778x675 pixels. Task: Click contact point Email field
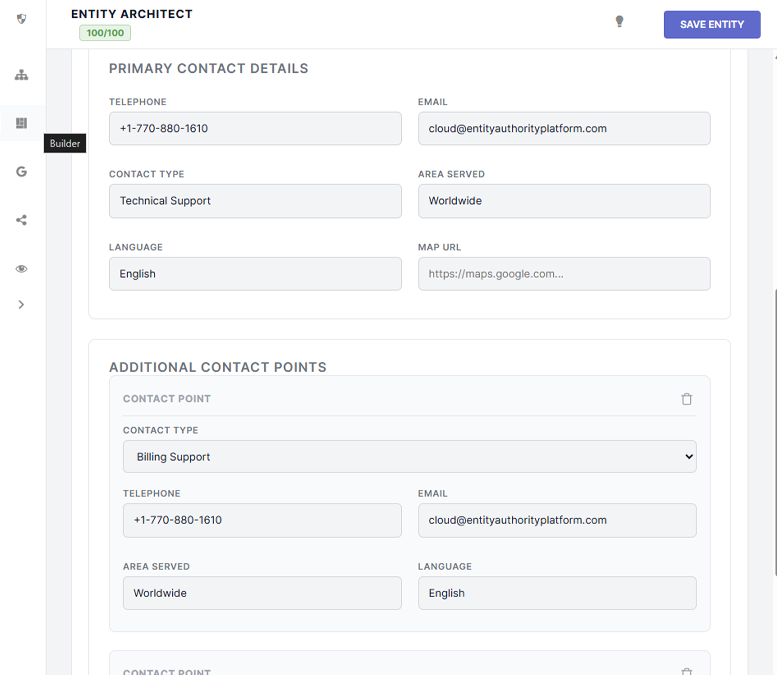pyautogui.click(x=557, y=520)
